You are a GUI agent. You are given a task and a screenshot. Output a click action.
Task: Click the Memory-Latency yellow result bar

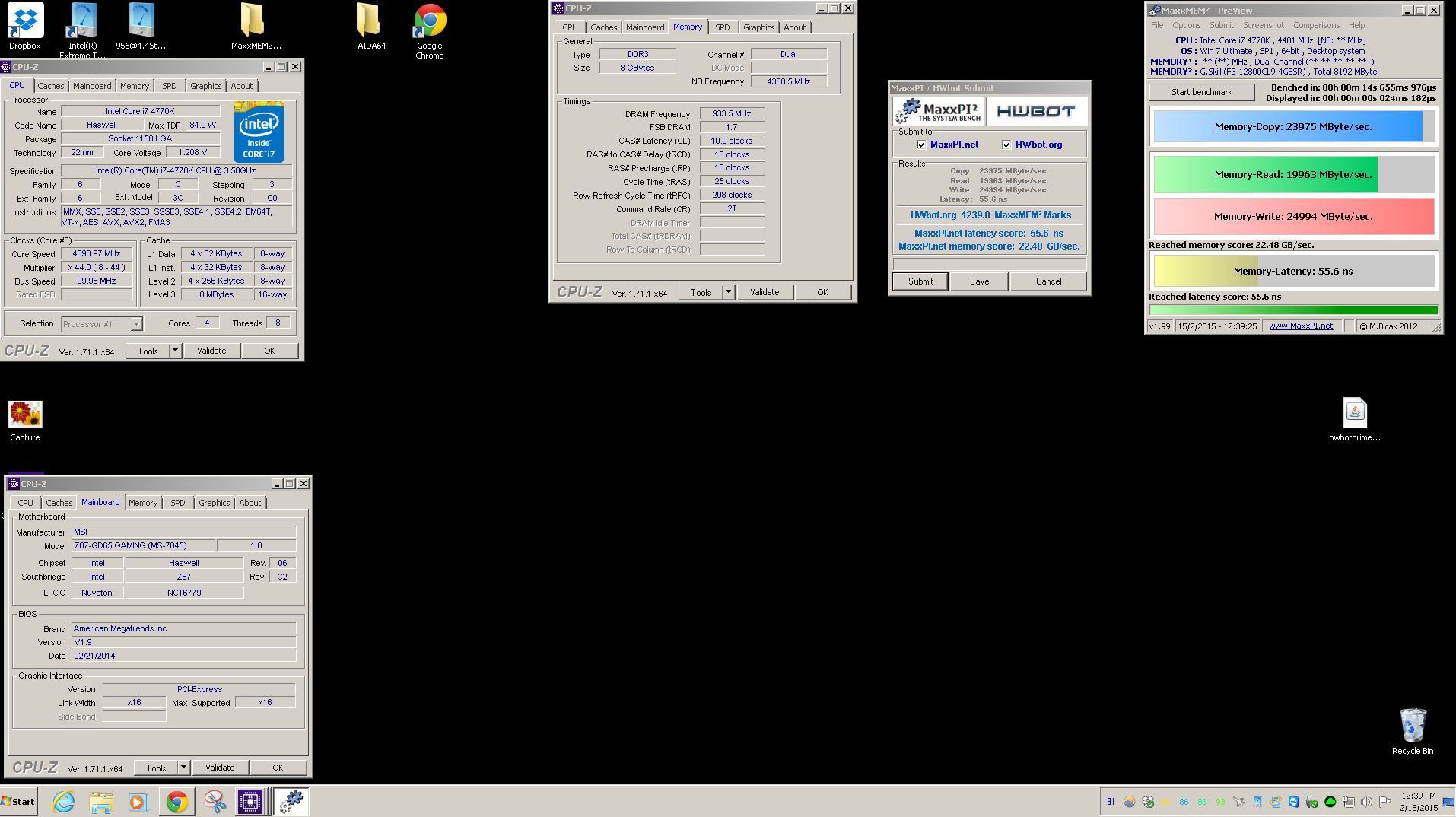[x=1293, y=271]
